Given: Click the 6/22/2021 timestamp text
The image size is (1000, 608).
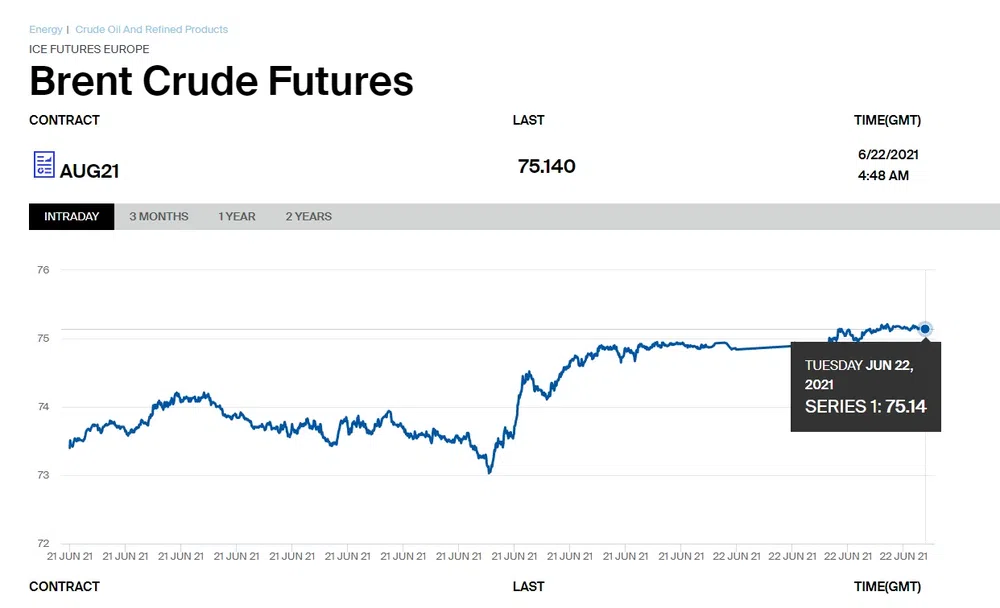Looking at the screenshot, I should [x=888, y=155].
